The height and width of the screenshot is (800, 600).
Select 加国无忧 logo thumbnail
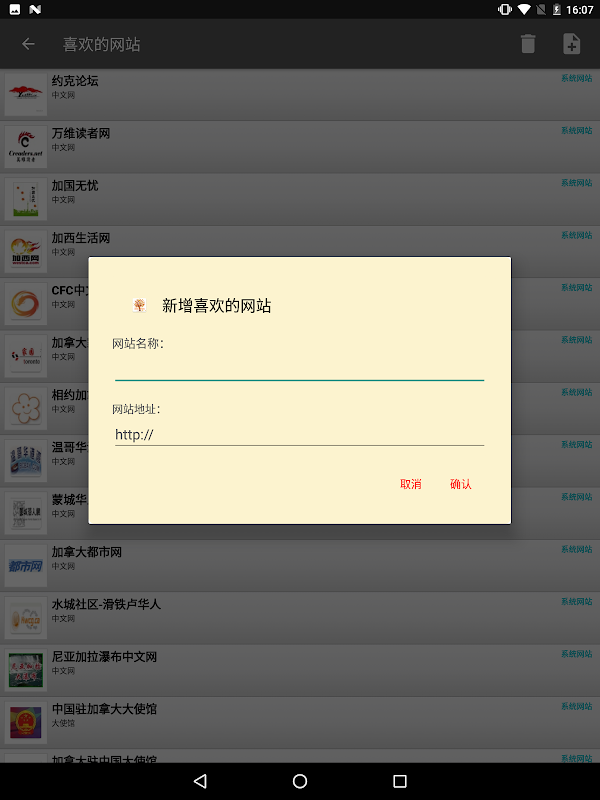click(x=26, y=199)
